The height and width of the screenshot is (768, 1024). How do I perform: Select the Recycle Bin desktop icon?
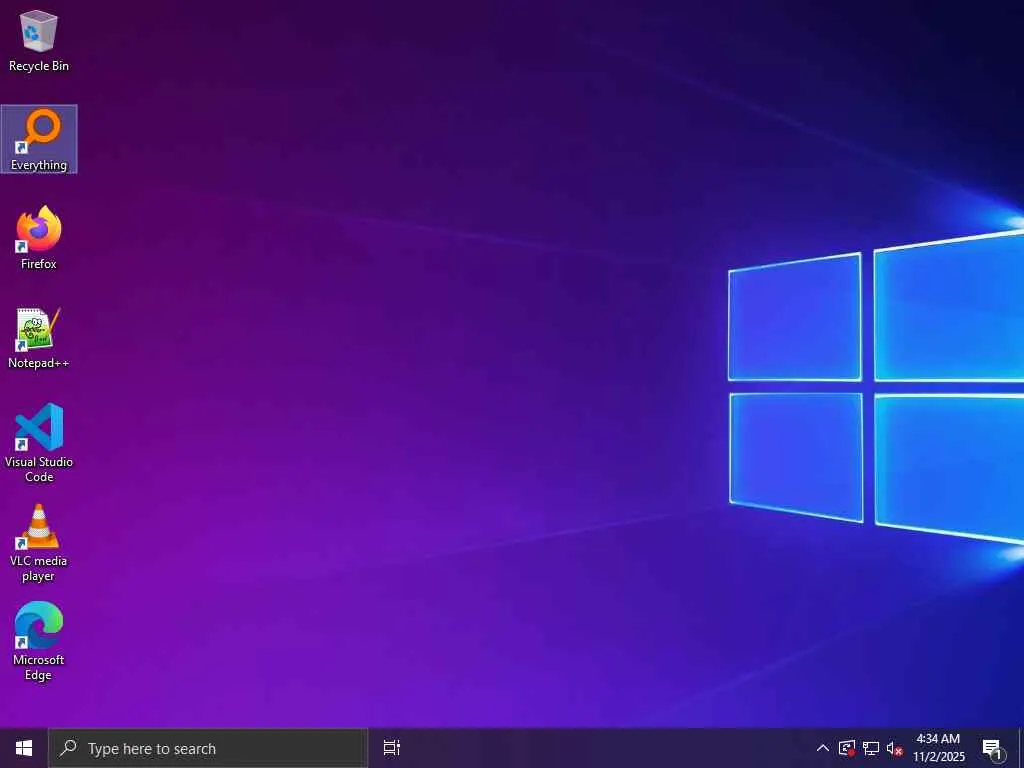tap(39, 41)
